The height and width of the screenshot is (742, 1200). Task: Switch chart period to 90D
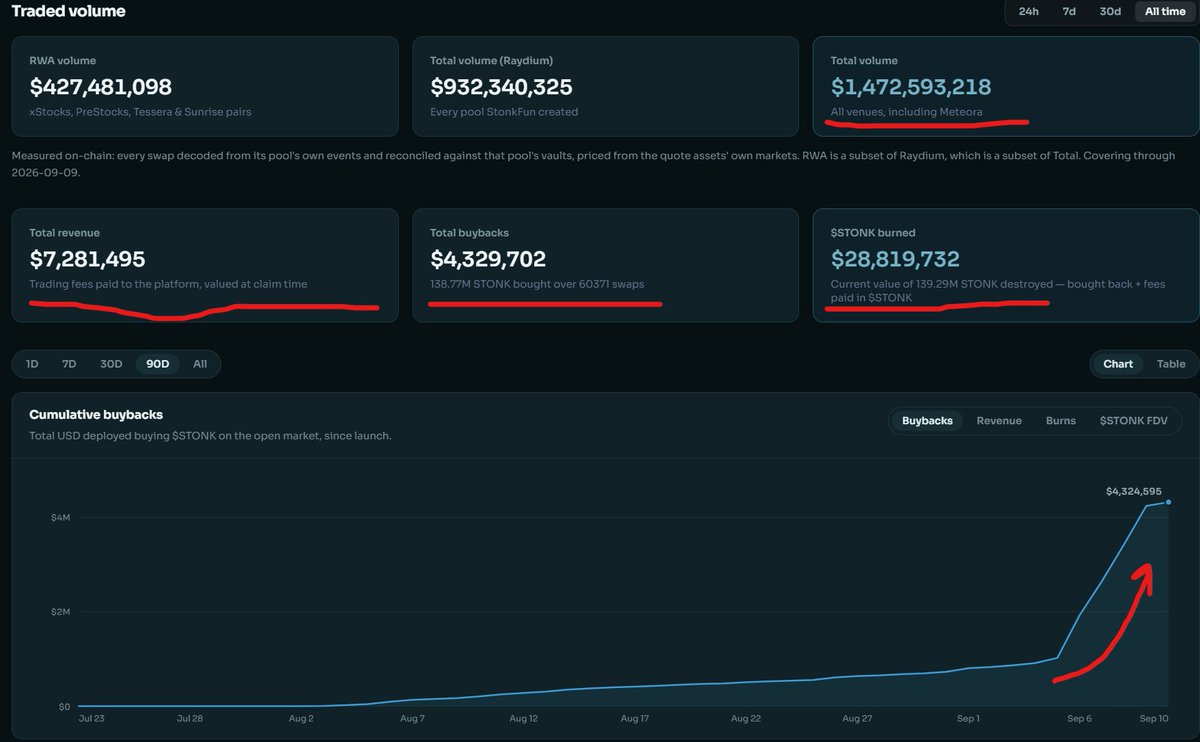158,364
